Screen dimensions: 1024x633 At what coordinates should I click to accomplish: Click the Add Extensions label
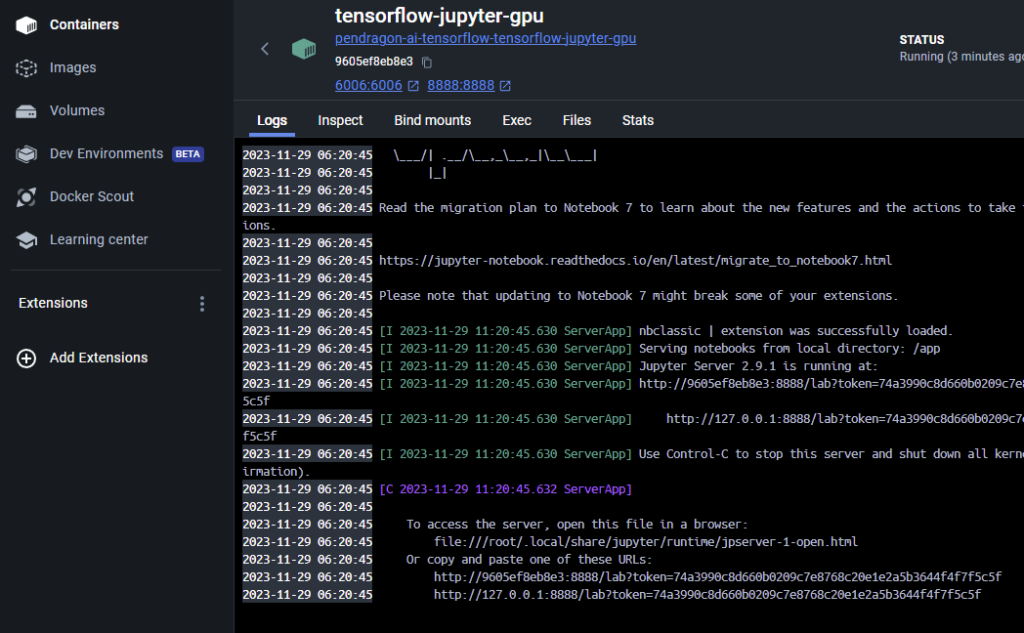click(99, 358)
